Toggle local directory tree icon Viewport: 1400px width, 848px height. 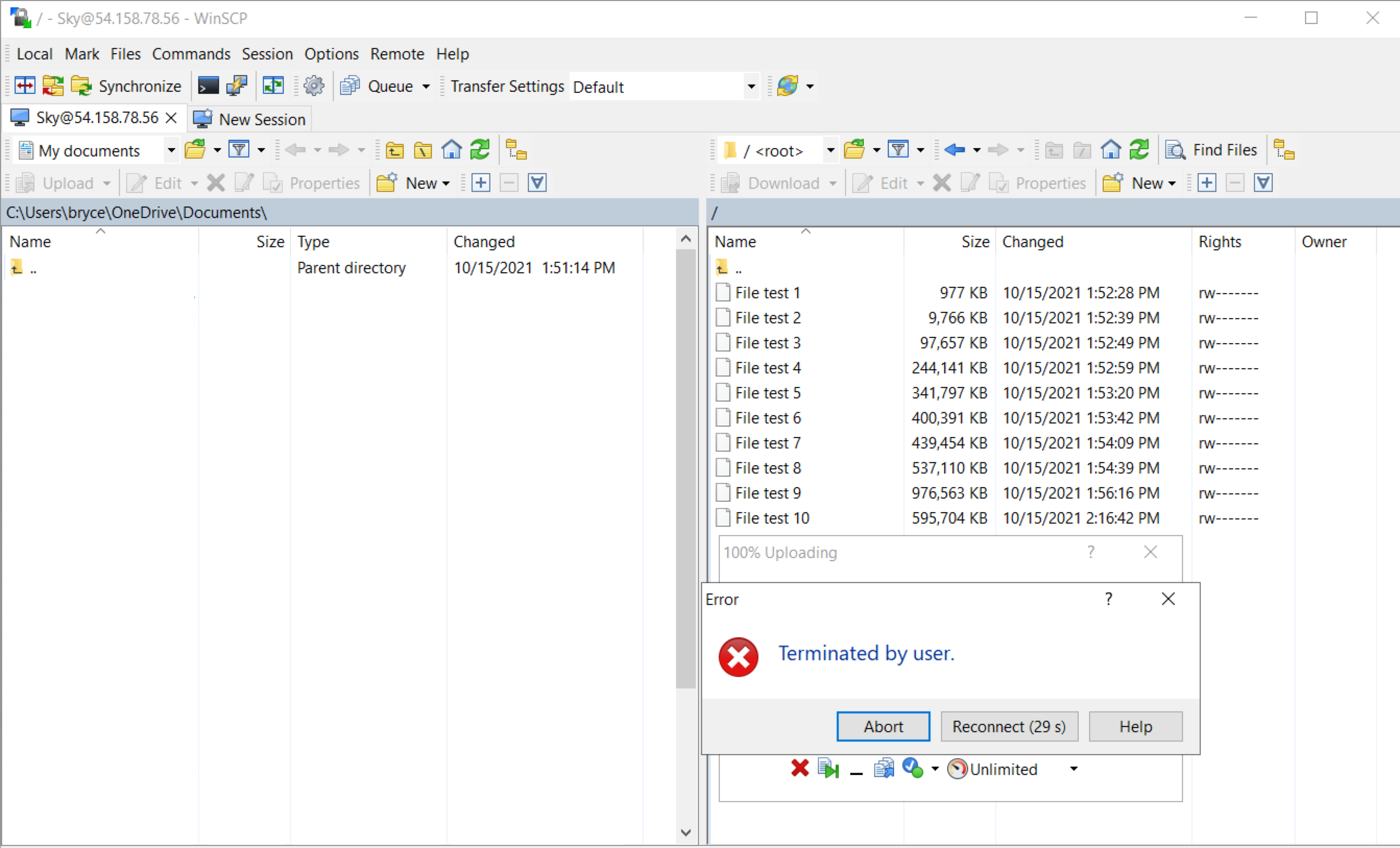(516, 150)
